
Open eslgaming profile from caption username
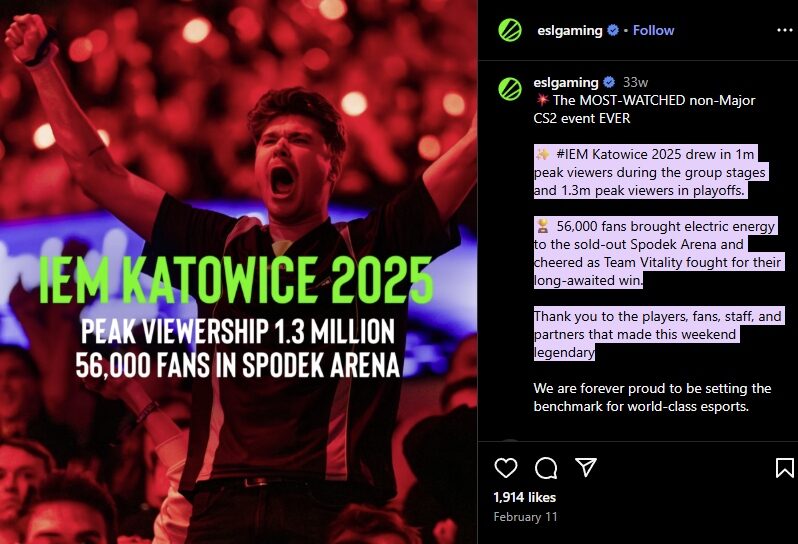coord(565,82)
